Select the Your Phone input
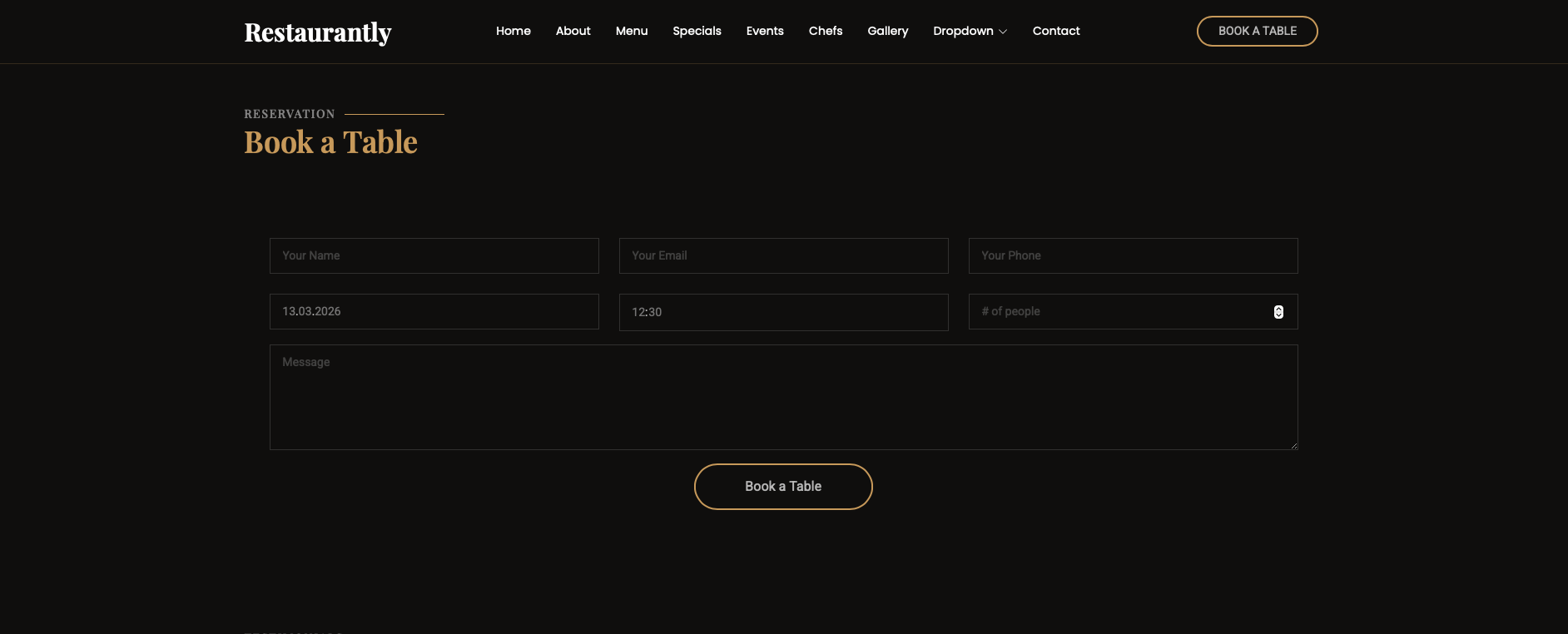The width and height of the screenshot is (1568, 634). click(1133, 255)
